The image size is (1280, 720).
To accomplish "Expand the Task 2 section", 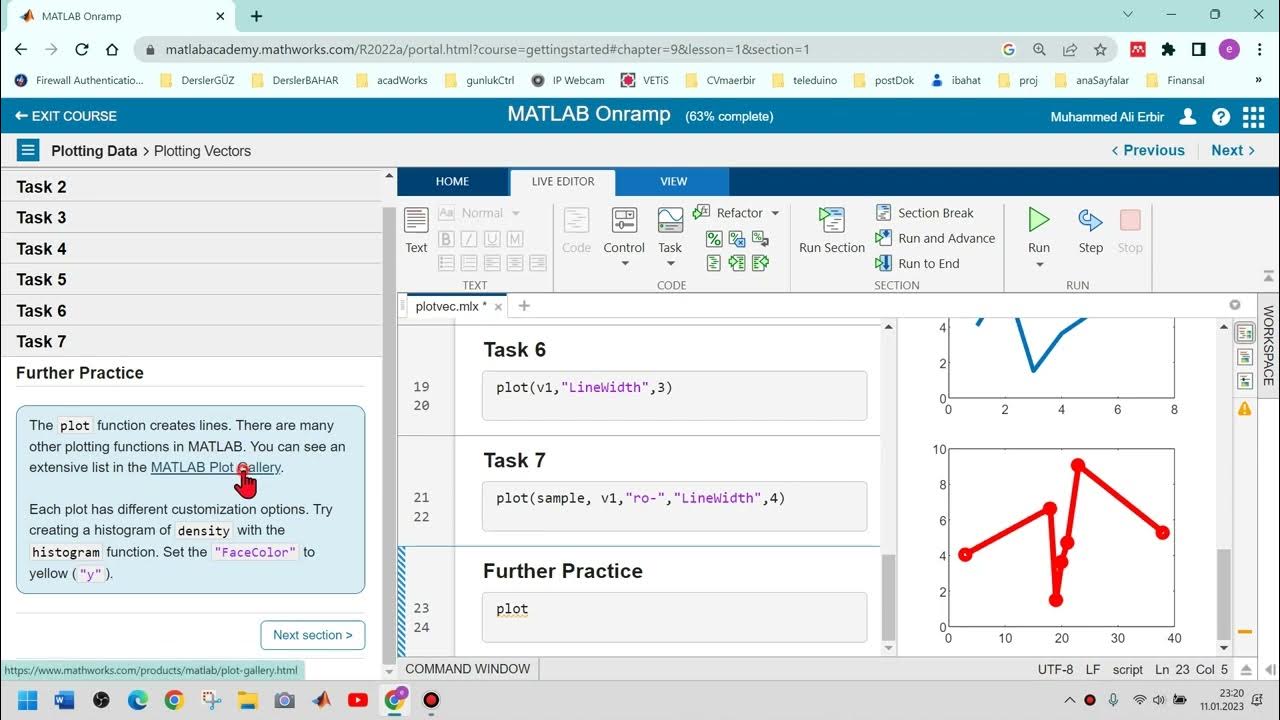I will pyautogui.click(x=191, y=187).
